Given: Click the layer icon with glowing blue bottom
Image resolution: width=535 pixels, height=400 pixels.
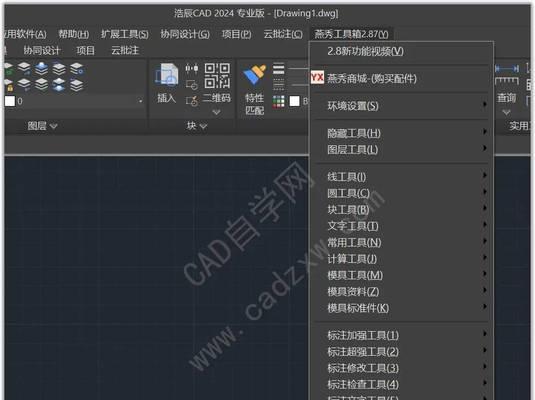Looking at the screenshot, I should coord(59,85).
